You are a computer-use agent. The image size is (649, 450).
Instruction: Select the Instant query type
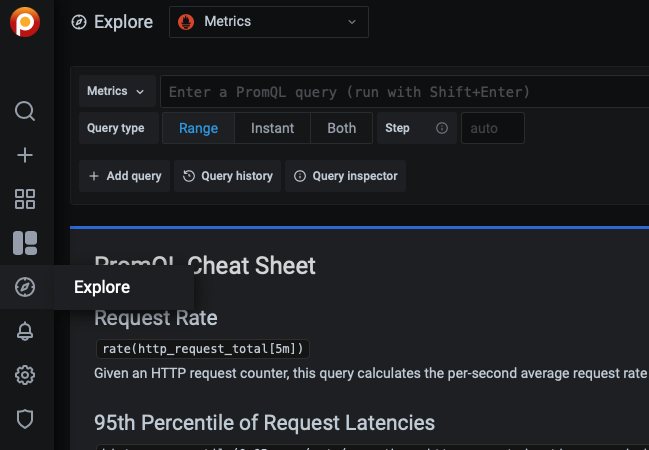(272, 129)
